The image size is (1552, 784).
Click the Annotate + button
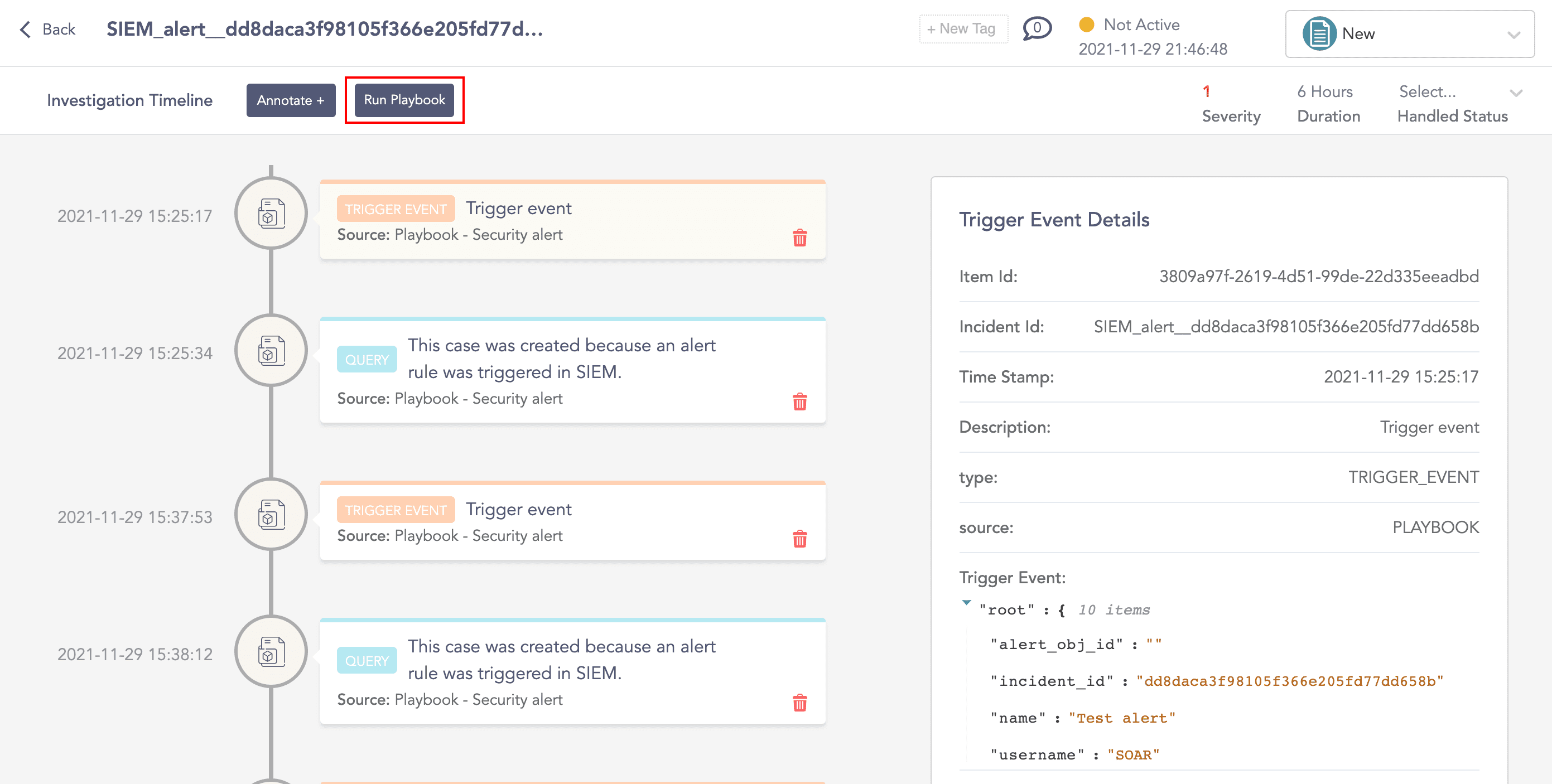coord(291,100)
